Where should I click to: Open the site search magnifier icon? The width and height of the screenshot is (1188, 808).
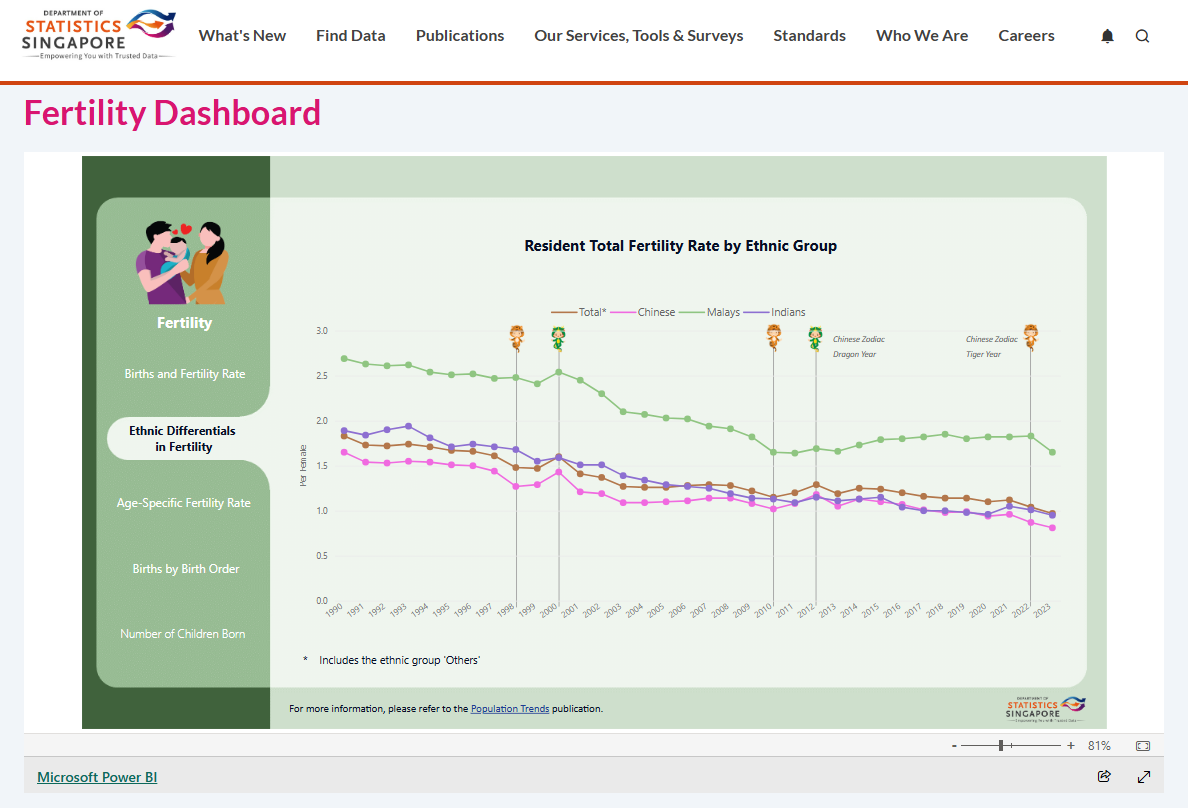[x=1142, y=35]
